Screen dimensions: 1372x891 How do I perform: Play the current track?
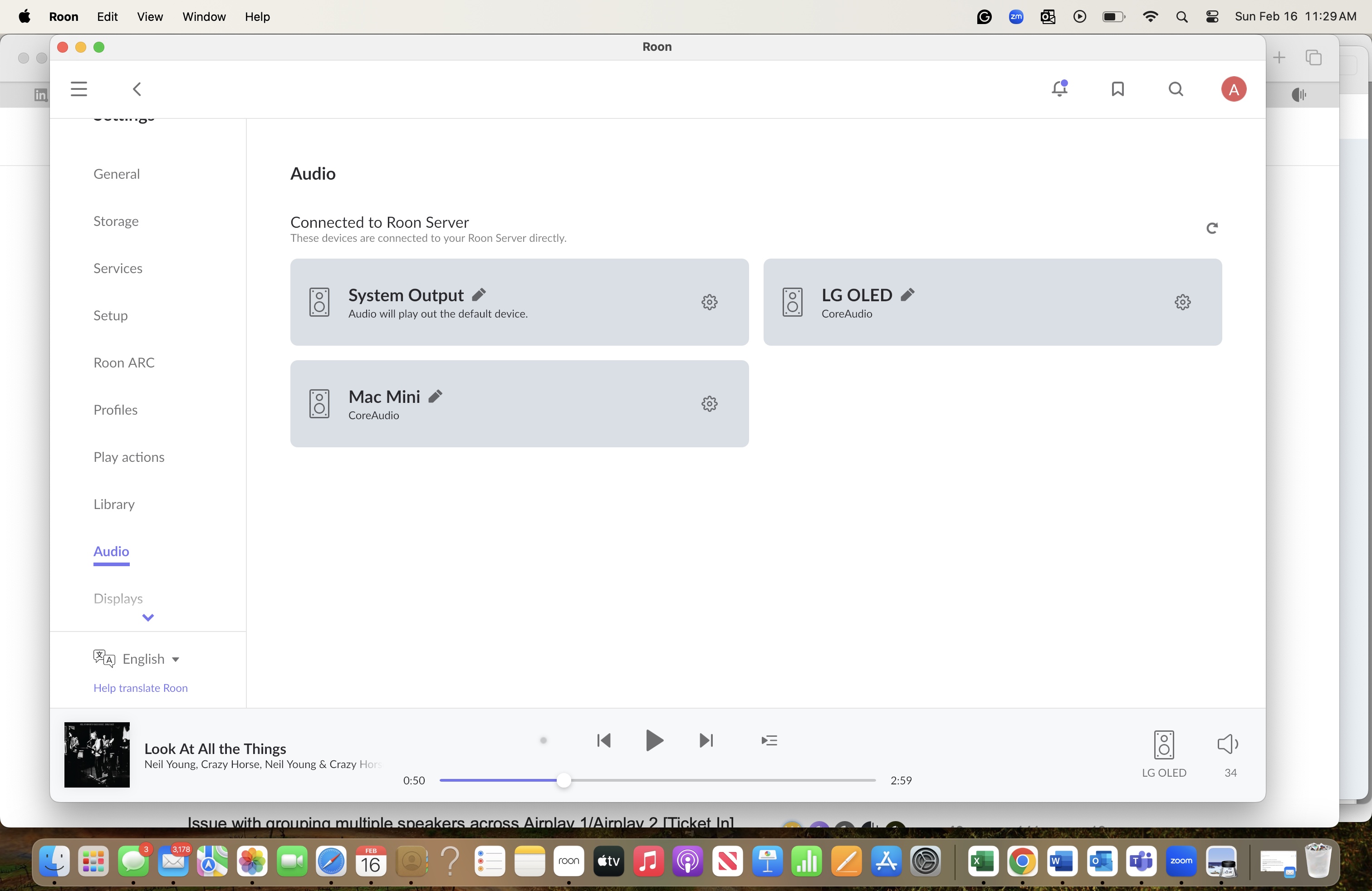[x=654, y=740]
